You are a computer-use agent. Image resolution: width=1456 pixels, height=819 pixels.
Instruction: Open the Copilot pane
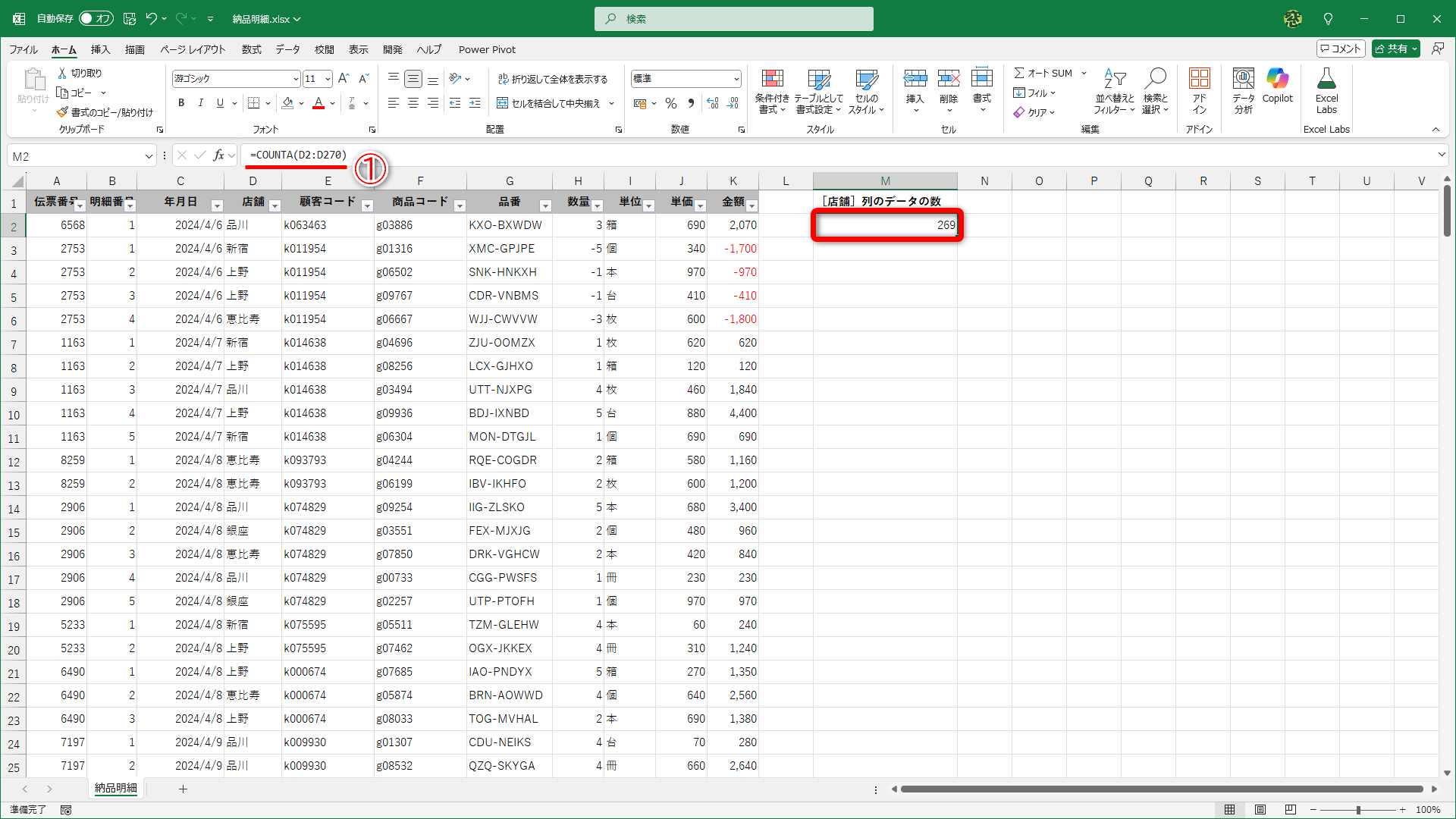1277,89
